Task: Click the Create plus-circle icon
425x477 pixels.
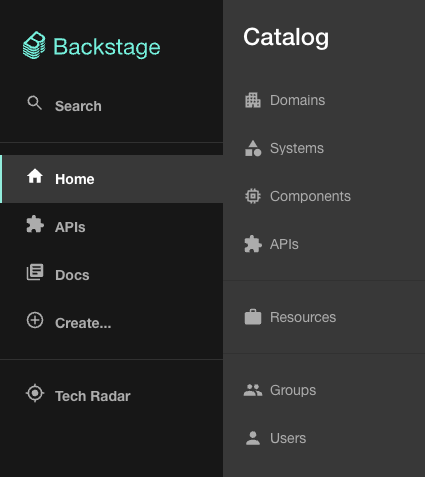Action: 35,320
